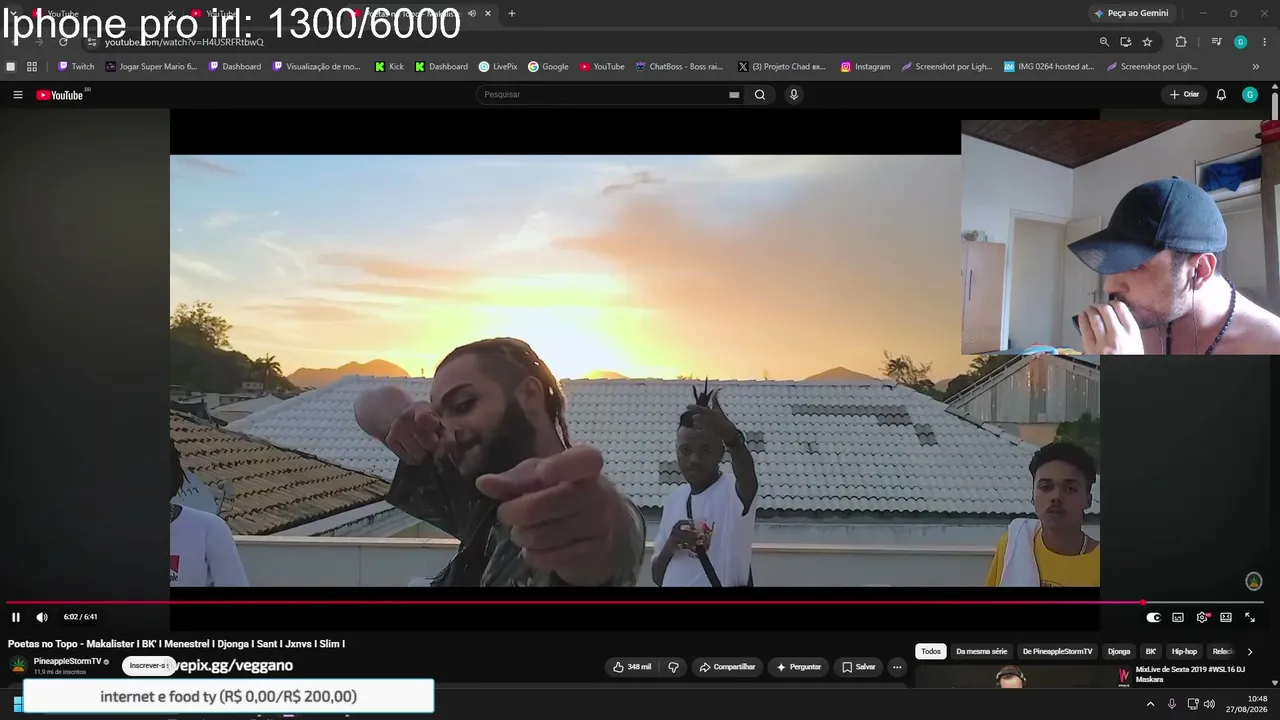Viewport: 1280px width, 720px height.
Task: Save the video with Salvar
Action: [858, 667]
